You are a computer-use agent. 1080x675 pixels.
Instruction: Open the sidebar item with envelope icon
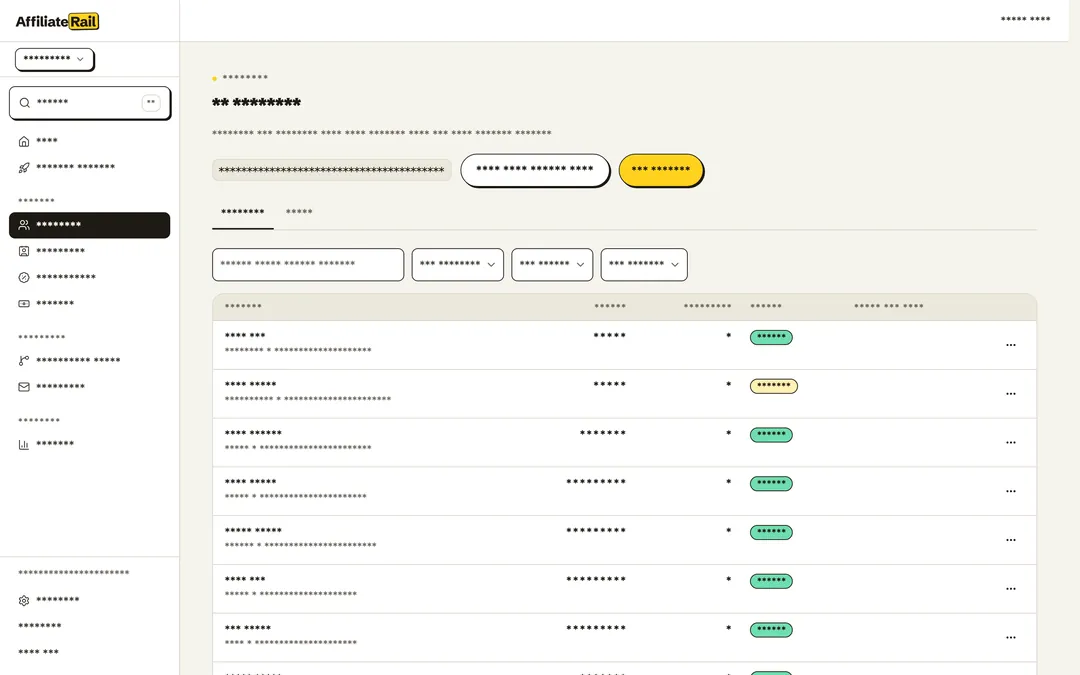coord(90,387)
